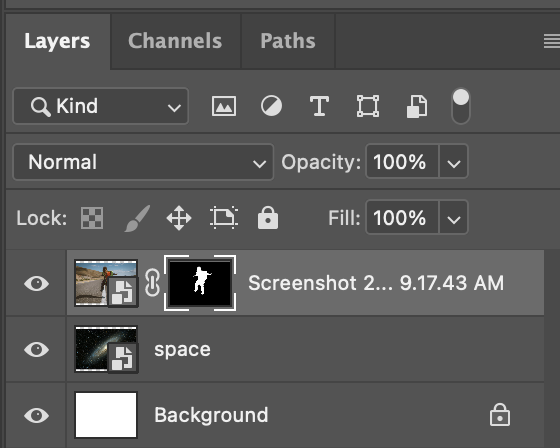Viewport: 560px width, 448px height.
Task: Filter for smart objects icon
Action: pos(417,106)
